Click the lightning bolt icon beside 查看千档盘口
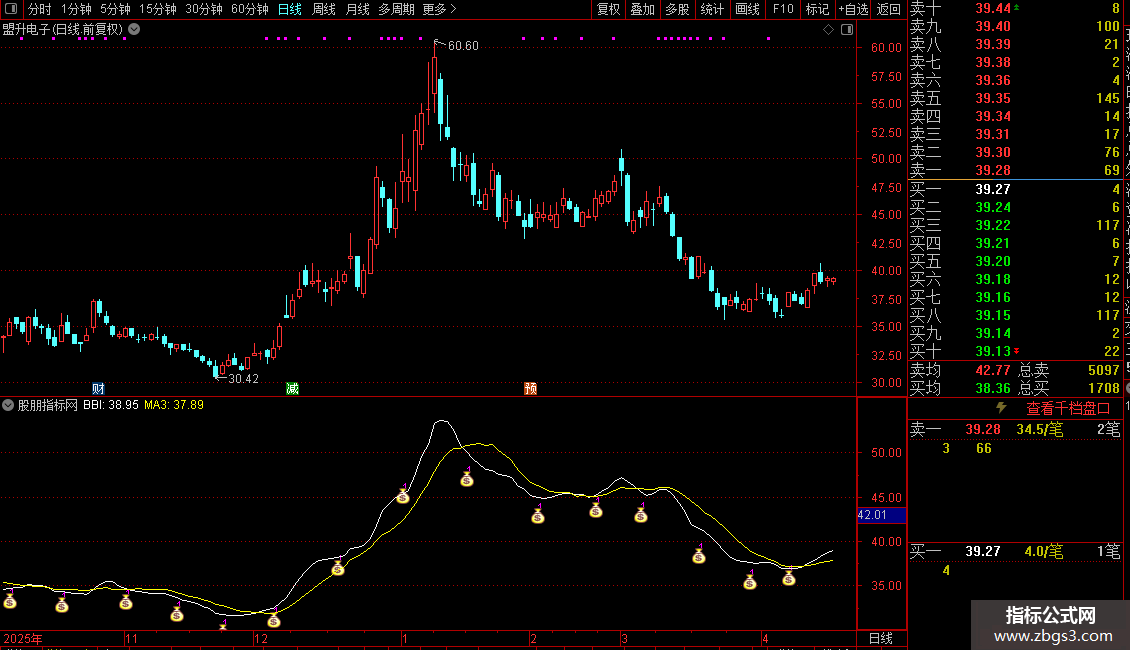1130x650 pixels. [1001, 408]
